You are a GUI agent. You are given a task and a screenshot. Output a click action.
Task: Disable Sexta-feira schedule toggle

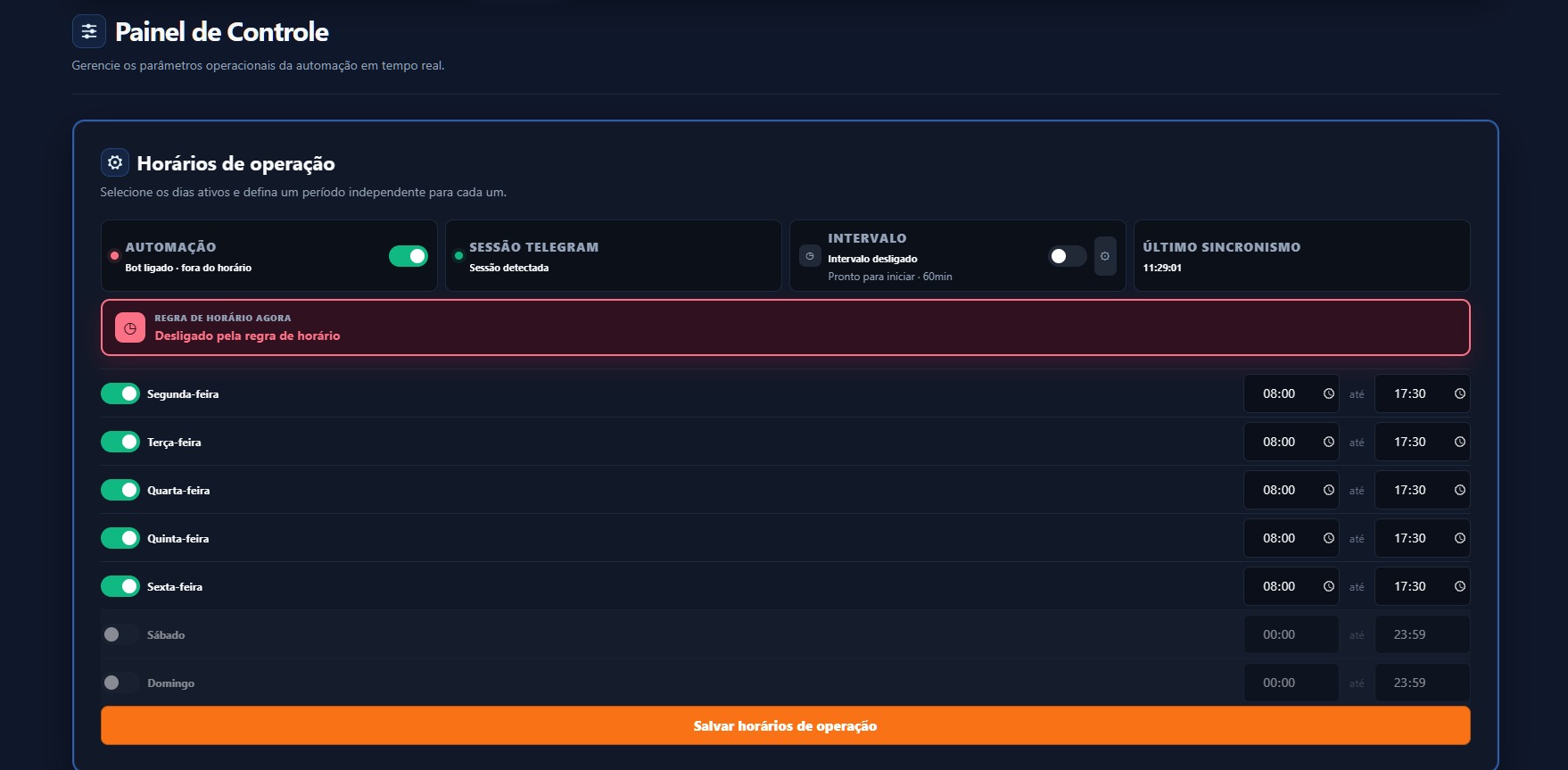[x=120, y=586]
